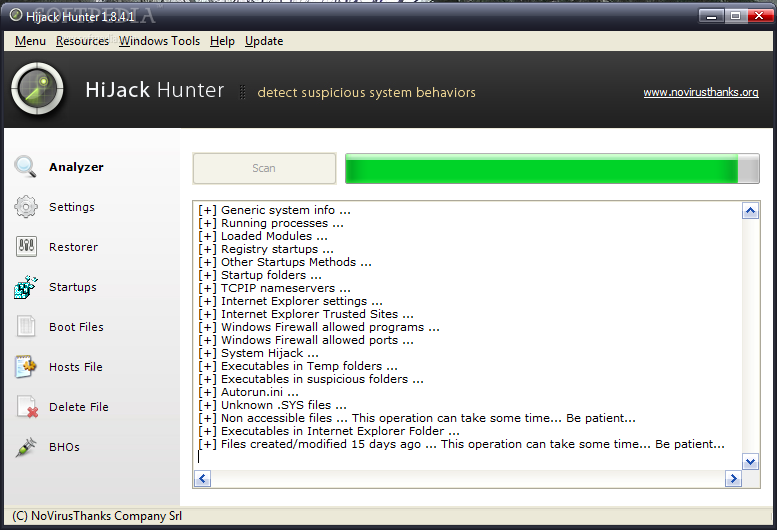Click the 'Loaded Modules' log line
Screen dimensions: 777x530
[263, 236]
